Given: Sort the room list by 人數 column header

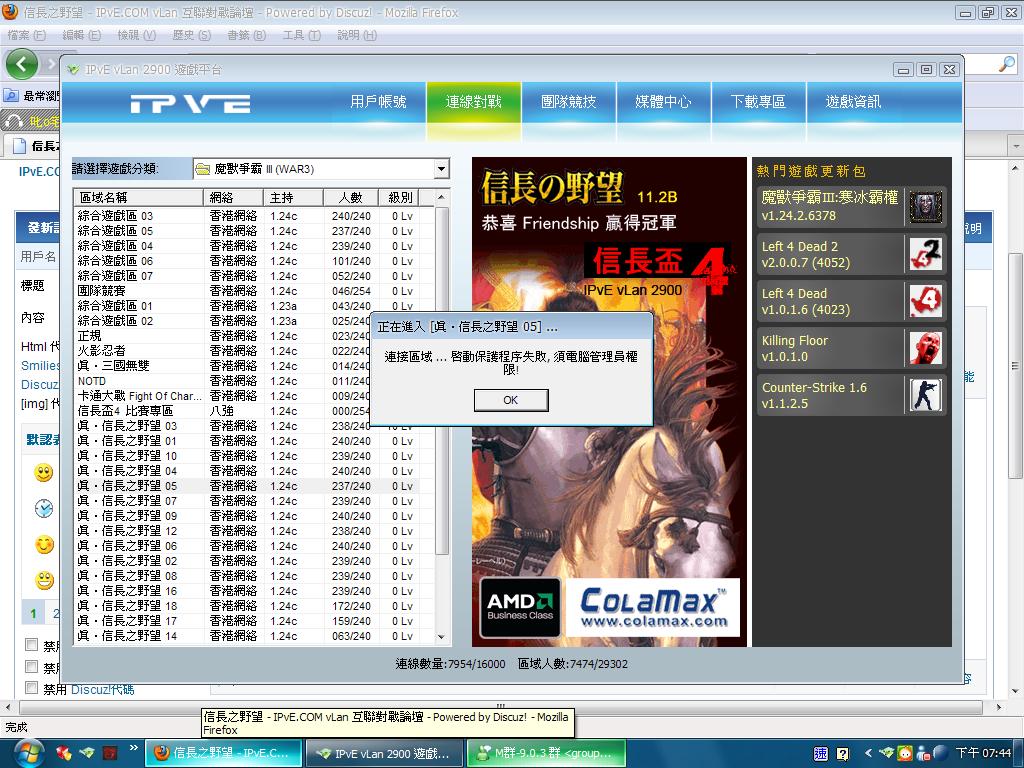Looking at the screenshot, I should pyautogui.click(x=350, y=197).
